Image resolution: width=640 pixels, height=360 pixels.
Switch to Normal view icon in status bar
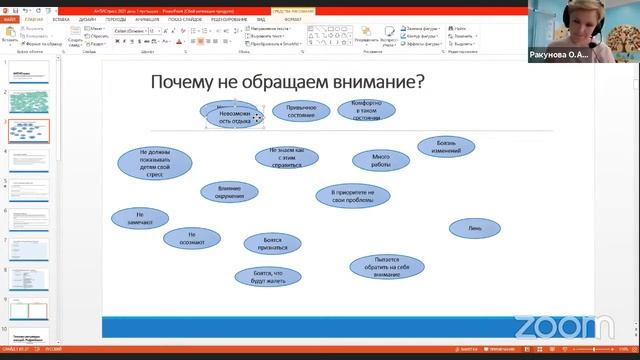[x=527, y=349]
